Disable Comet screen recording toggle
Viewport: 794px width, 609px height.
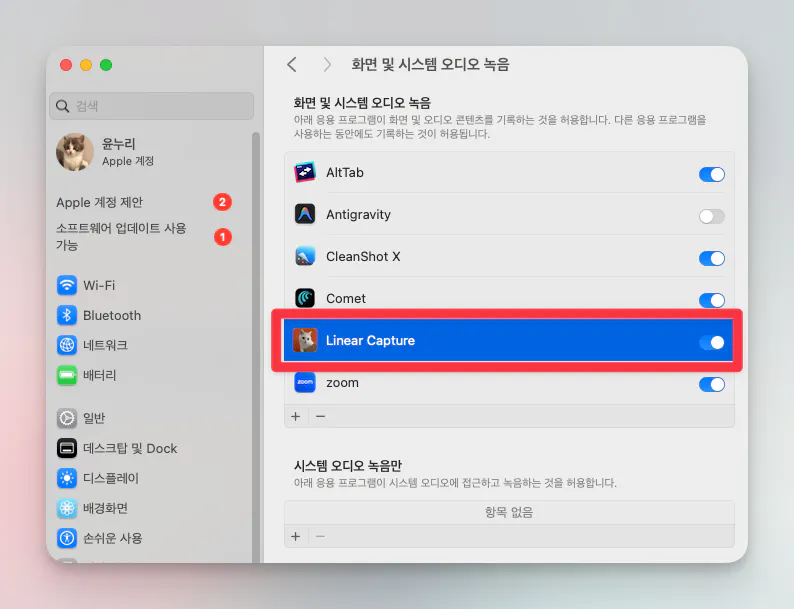click(711, 300)
